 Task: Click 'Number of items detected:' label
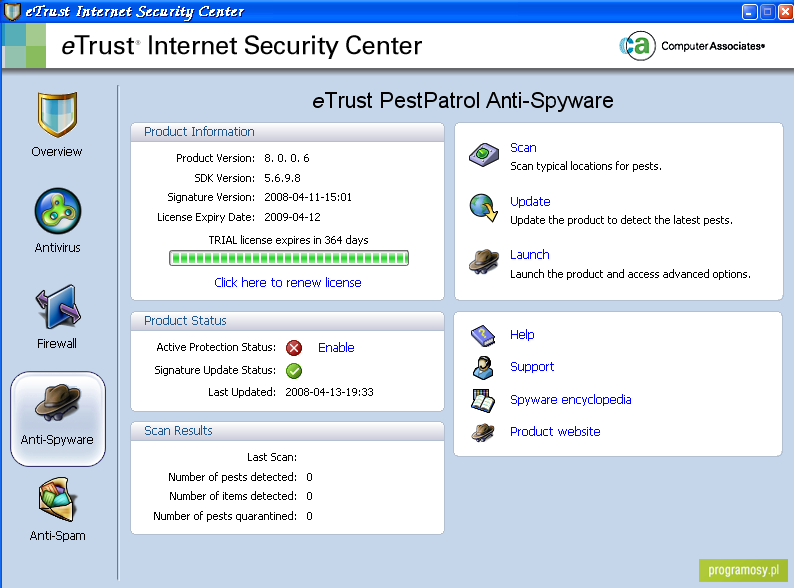(x=233, y=496)
